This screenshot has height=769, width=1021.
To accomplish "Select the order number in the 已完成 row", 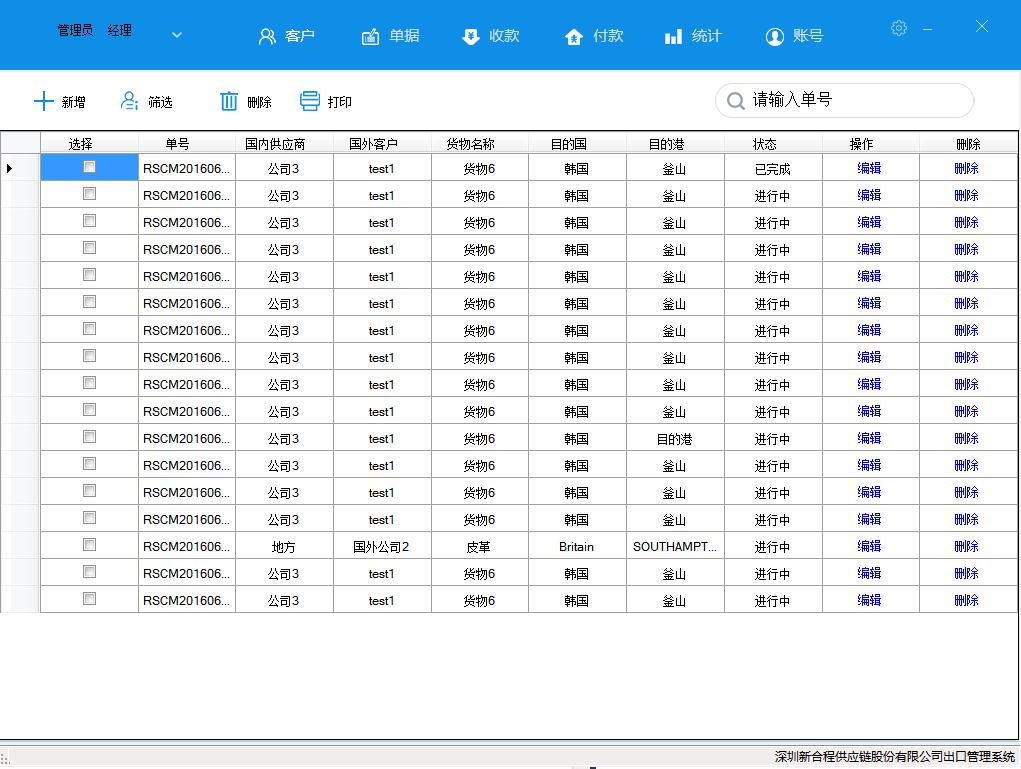I will (x=187, y=168).
